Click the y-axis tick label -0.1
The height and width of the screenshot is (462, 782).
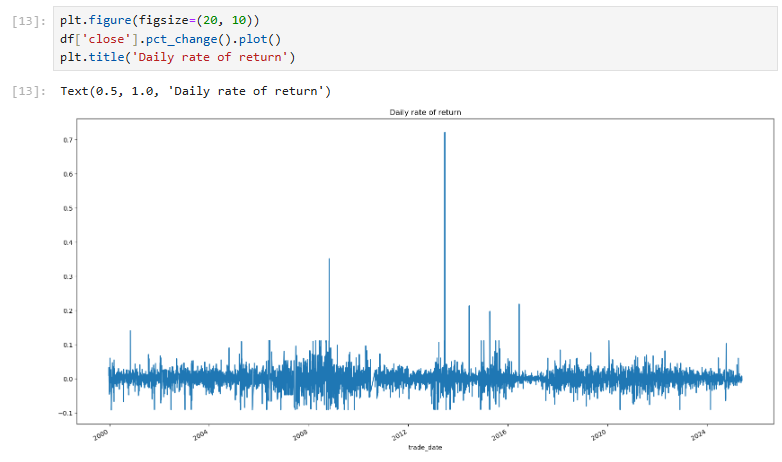coord(65,414)
